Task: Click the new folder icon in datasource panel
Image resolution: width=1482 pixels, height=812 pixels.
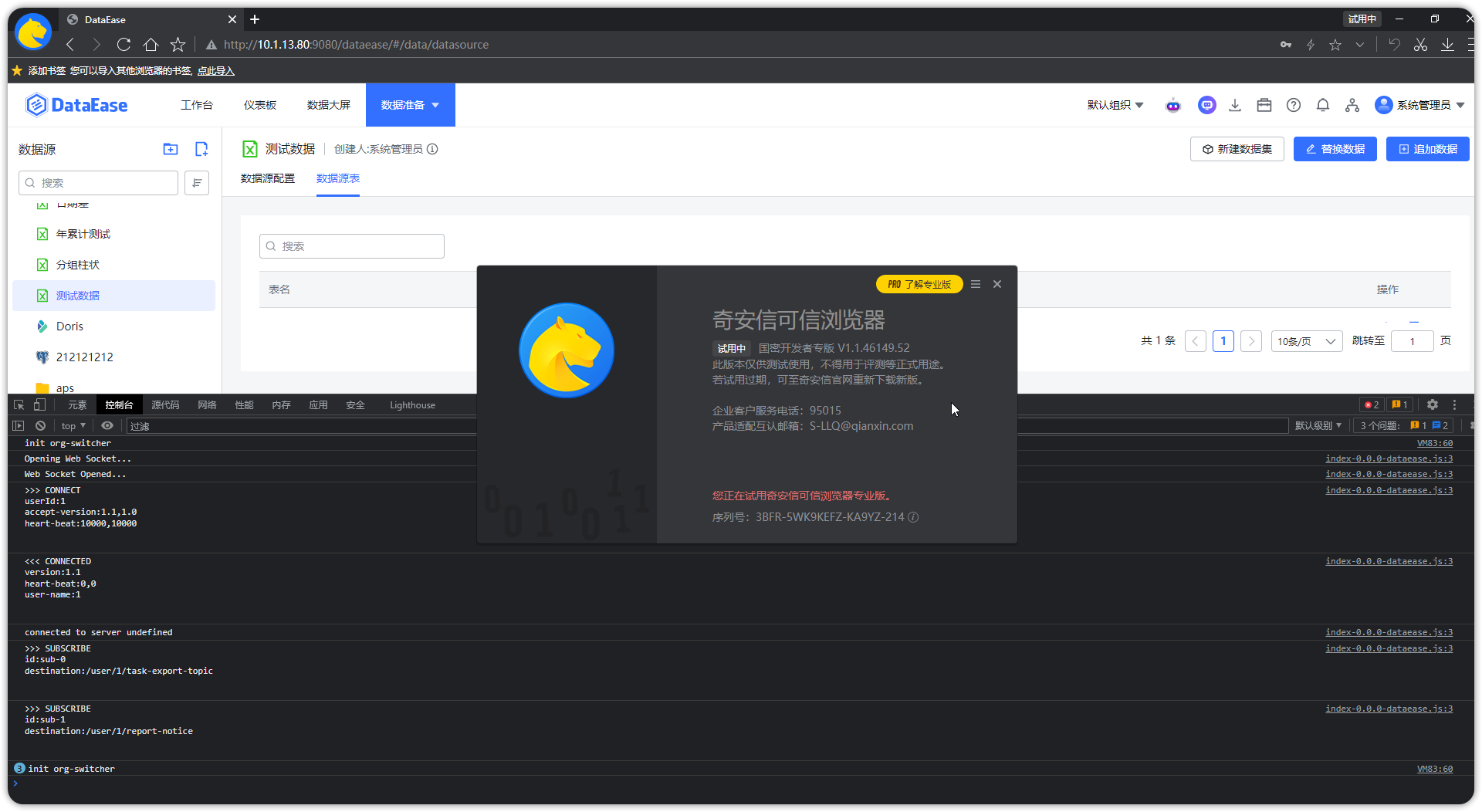Action: tap(171, 149)
